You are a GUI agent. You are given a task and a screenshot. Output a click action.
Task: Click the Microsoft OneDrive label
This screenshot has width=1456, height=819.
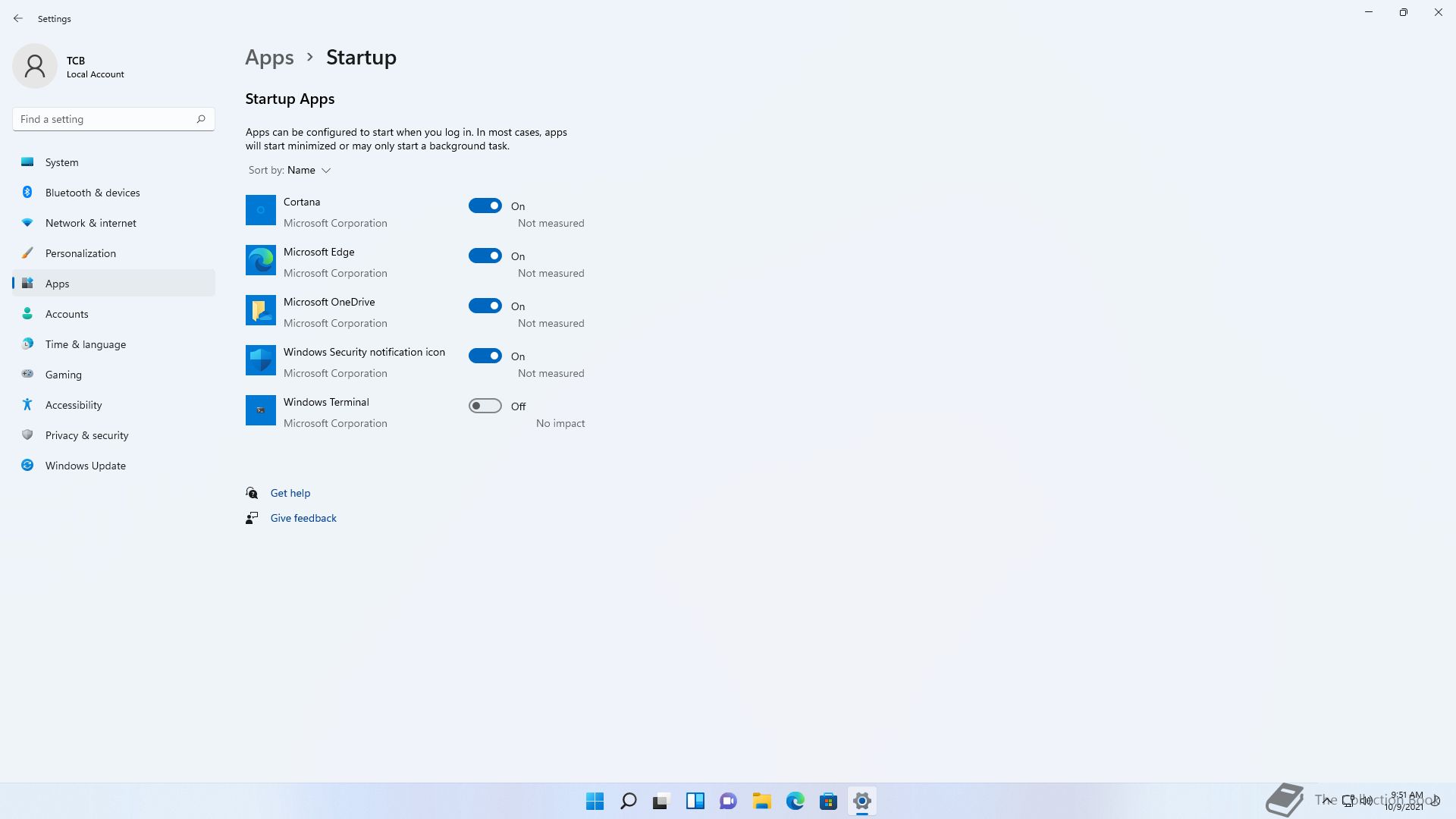pyautogui.click(x=329, y=302)
